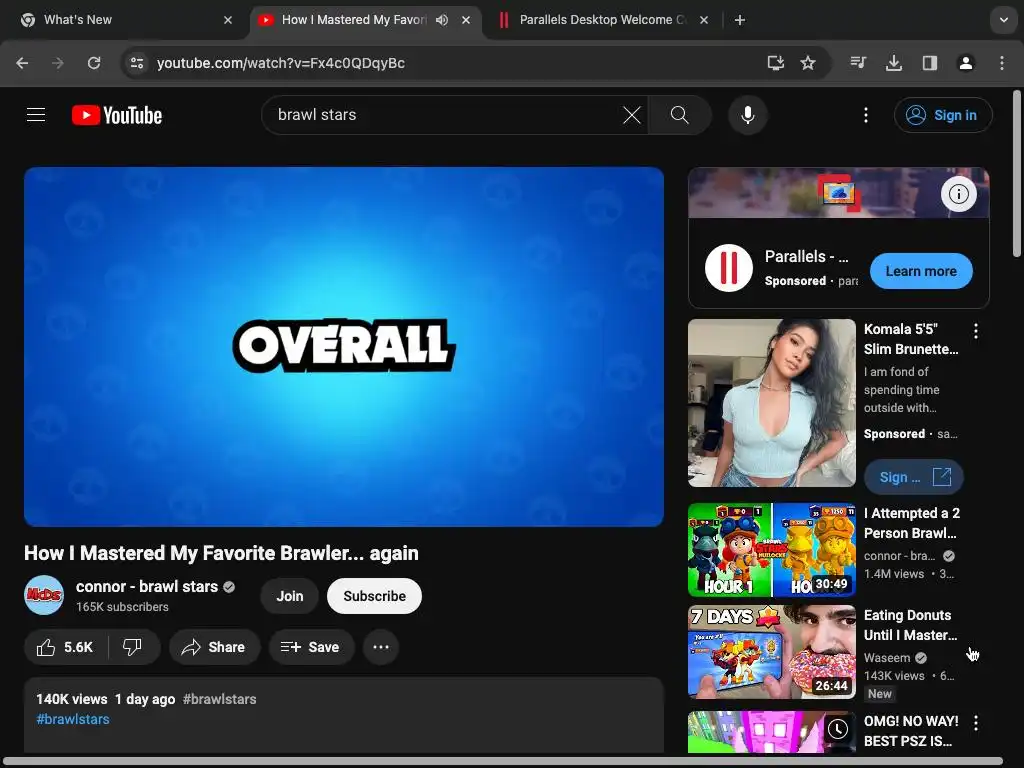This screenshot has width=1024, height=768.
Task: Open the Komala sponsored ad thumbnail
Action: click(771, 403)
